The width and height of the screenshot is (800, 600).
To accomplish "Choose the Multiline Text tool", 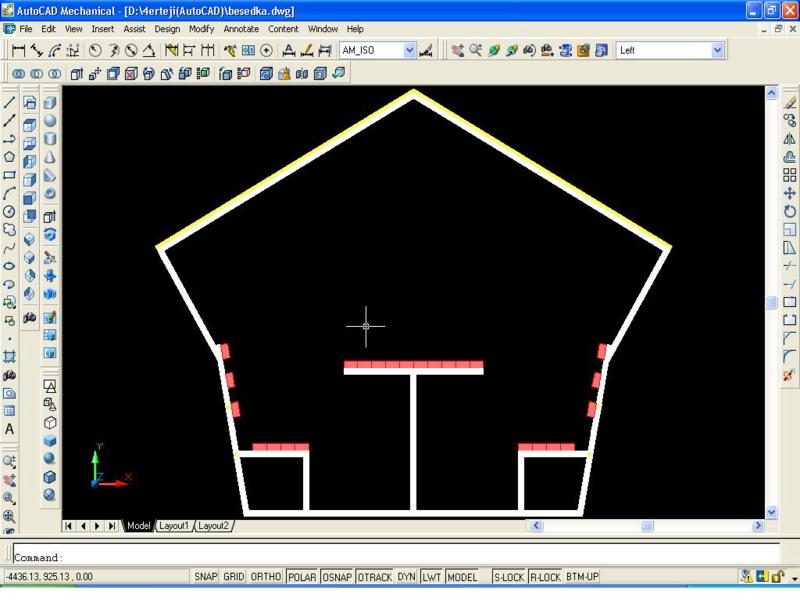I will (x=9, y=429).
